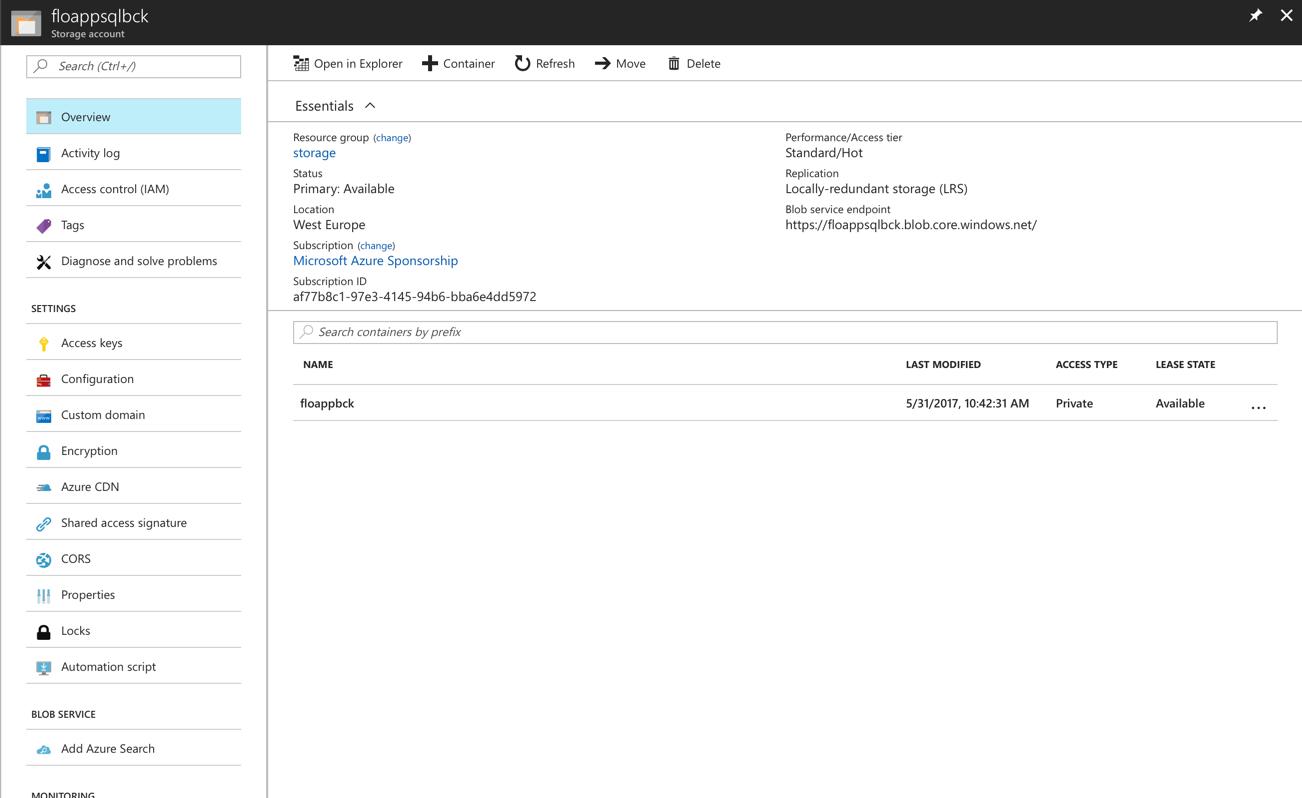Click the Overview icon in sidebar
The image size is (1302, 798).
click(44, 117)
